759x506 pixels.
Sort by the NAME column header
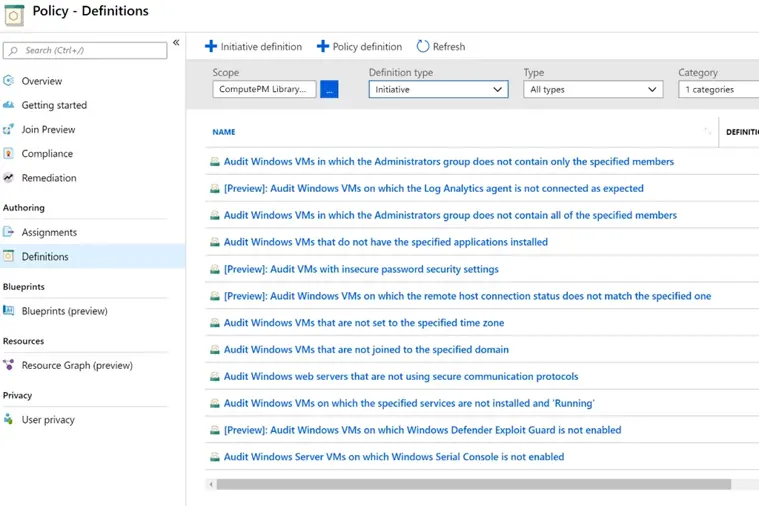[x=224, y=132]
